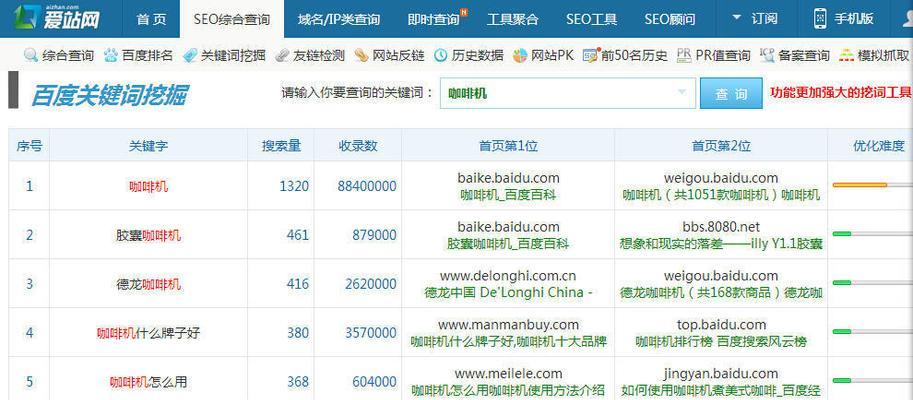The image size is (913, 400).
Task: Open 功能更加强大的挖词工具 red link
Action: tap(841, 93)
